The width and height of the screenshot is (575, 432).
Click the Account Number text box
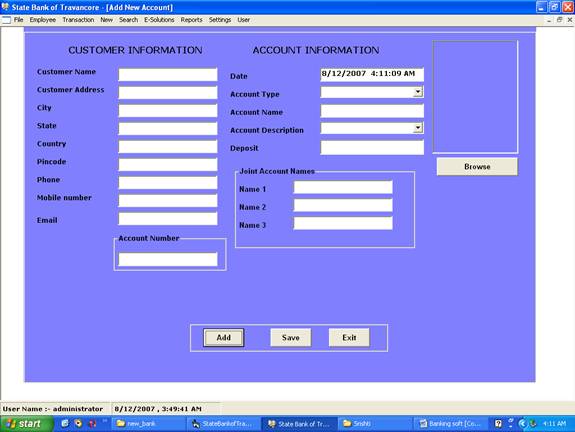click(x=168, y=259)
